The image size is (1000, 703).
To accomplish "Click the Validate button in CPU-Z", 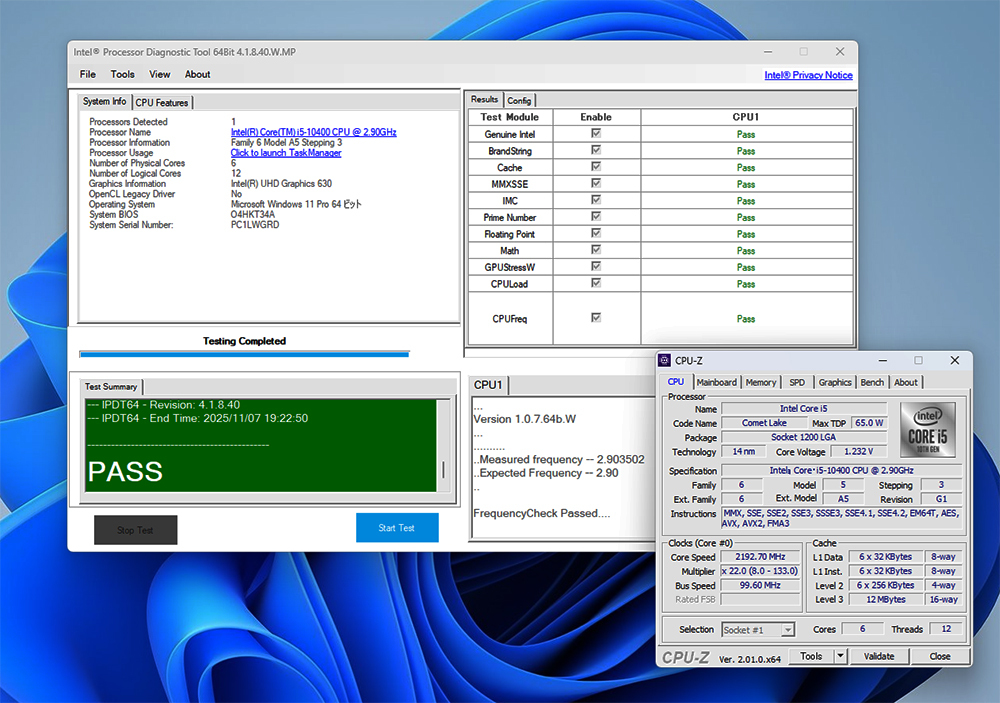I will [879, 657].
